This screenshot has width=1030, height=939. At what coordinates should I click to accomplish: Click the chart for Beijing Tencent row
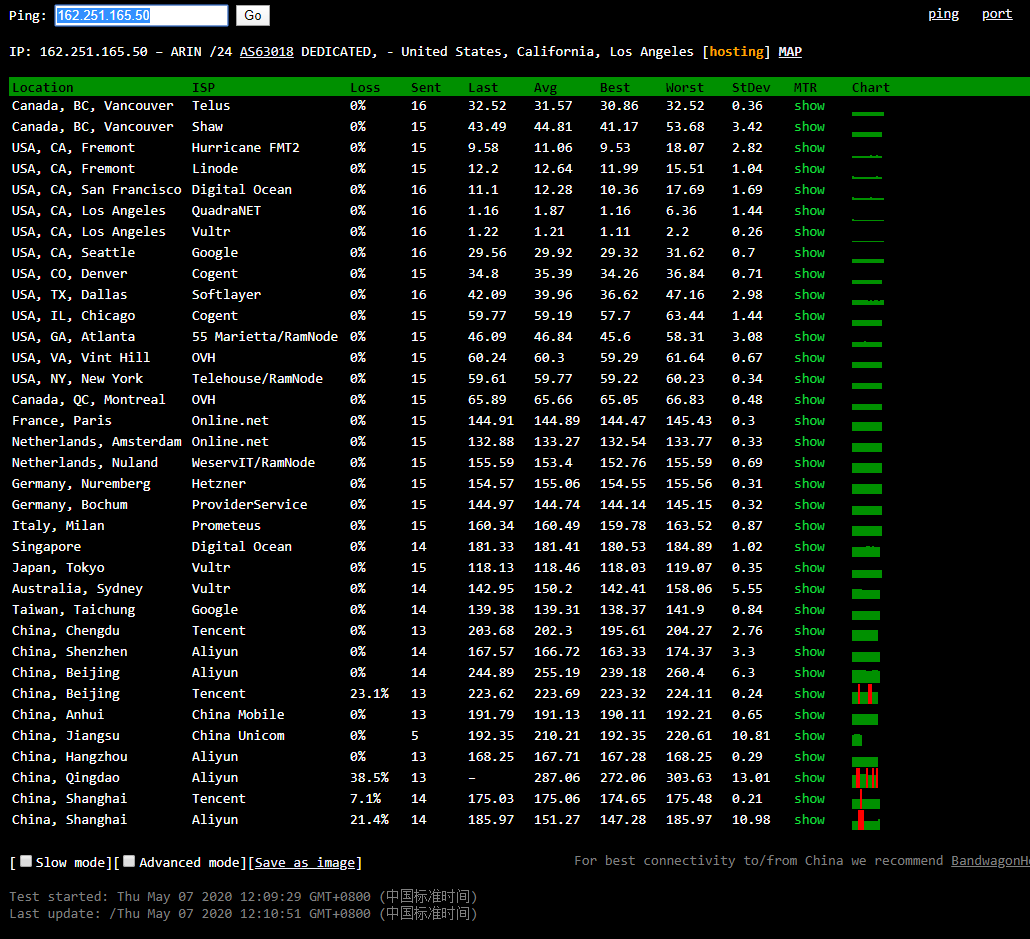(865, 694)
